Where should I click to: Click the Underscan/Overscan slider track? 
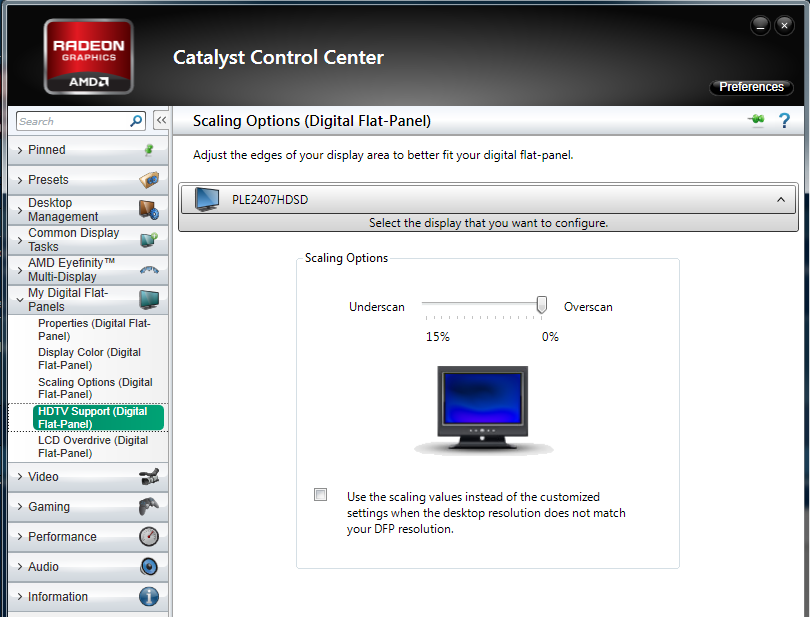(x=480, y=304)
